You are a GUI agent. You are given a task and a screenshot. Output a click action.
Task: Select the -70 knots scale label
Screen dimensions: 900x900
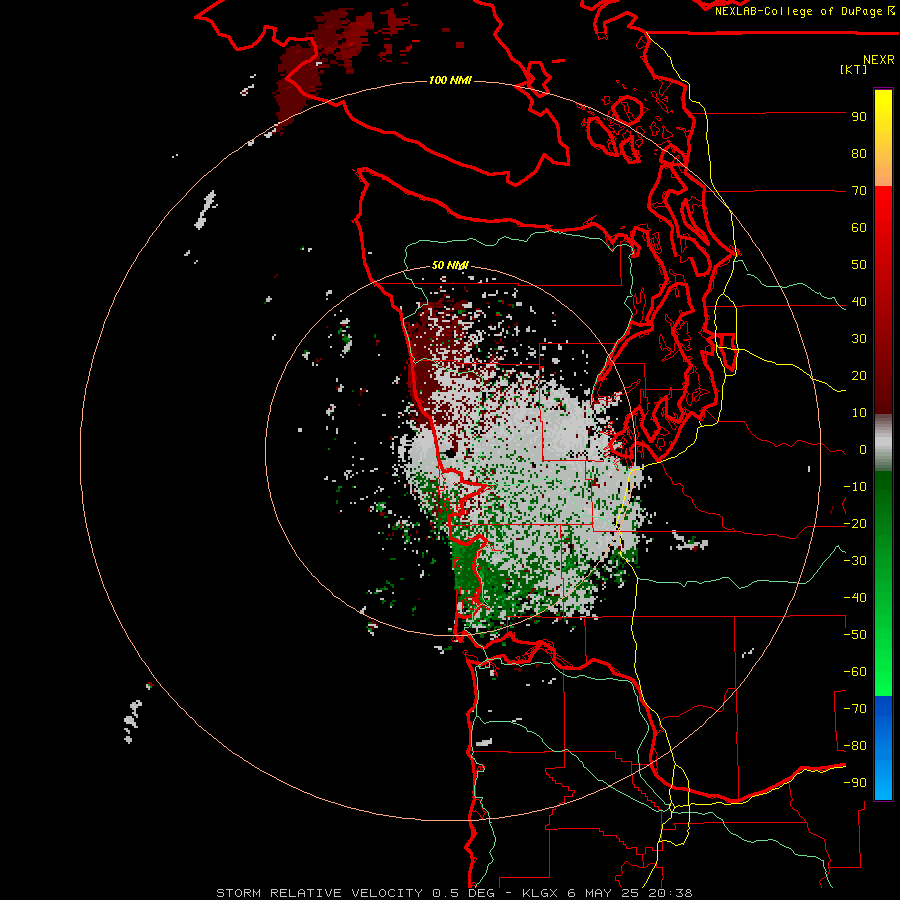[x=855, y=709]
